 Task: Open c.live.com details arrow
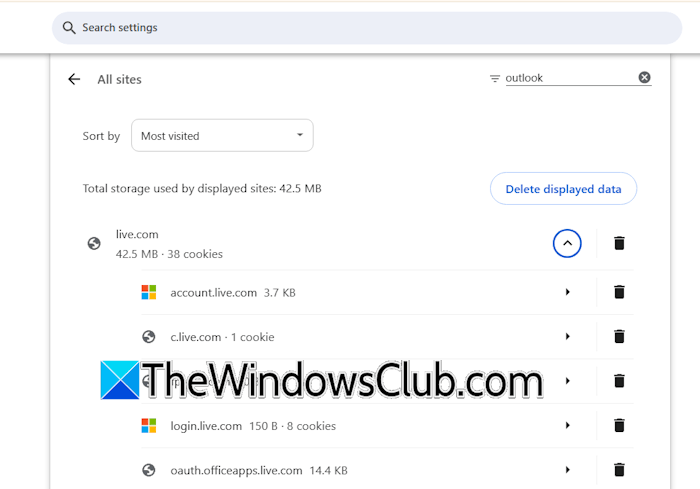(567, 336)
